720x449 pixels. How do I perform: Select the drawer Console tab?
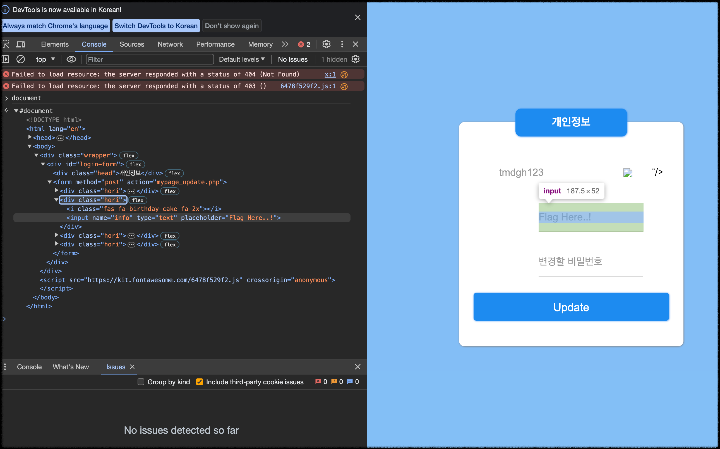29,366
